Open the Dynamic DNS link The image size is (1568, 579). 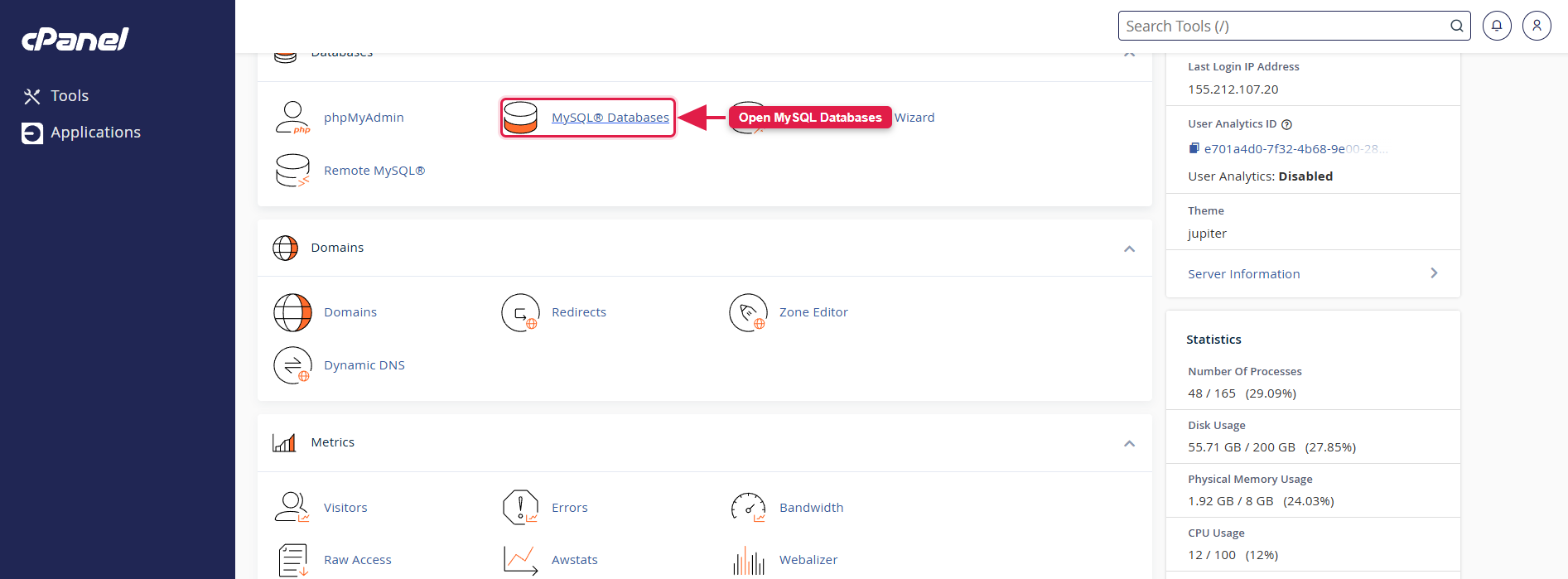pyautogui.click(x=364, y=365)
